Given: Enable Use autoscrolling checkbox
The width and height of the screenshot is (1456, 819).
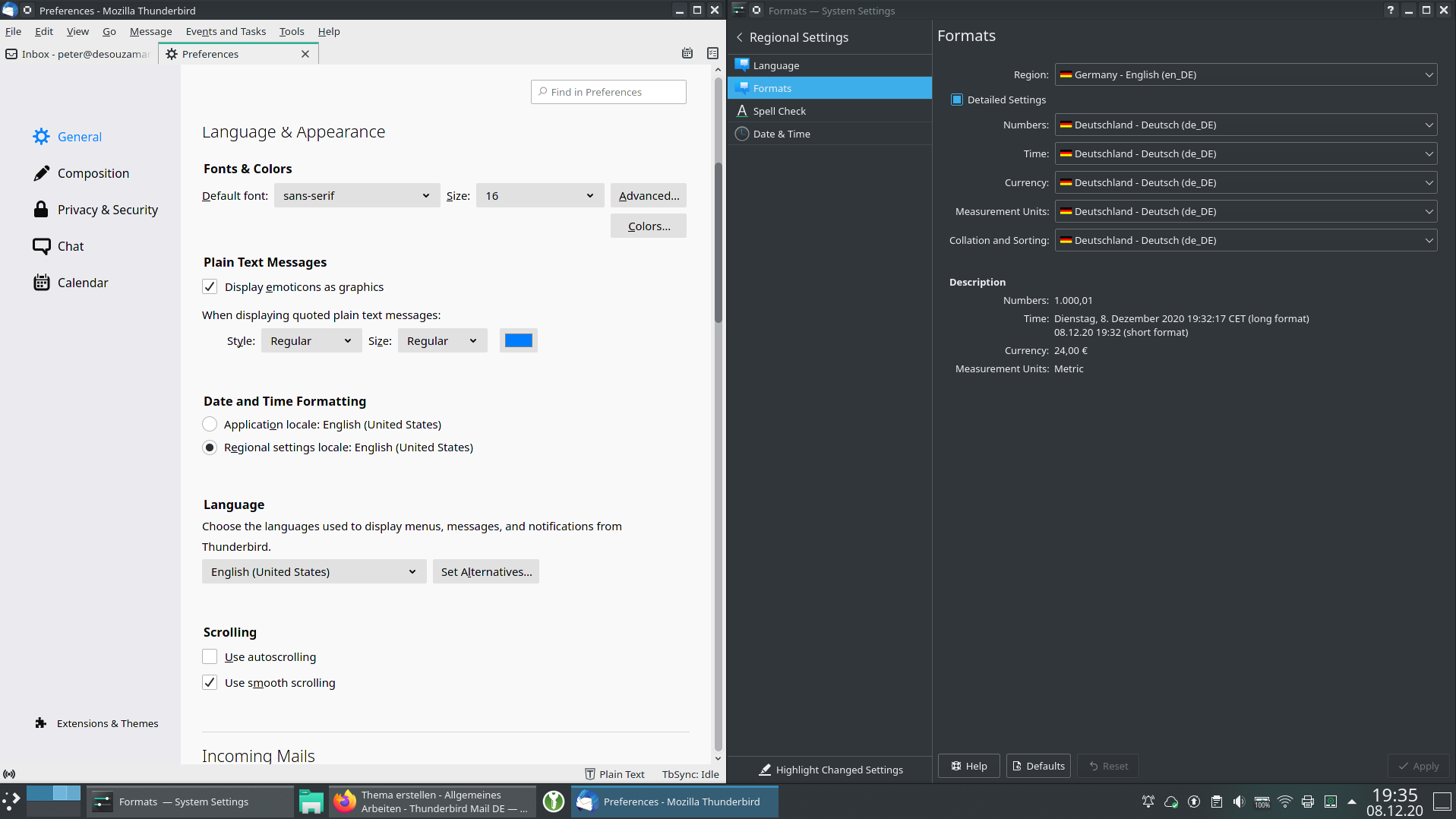Looking at the screenshot, I should pos(210,656).
